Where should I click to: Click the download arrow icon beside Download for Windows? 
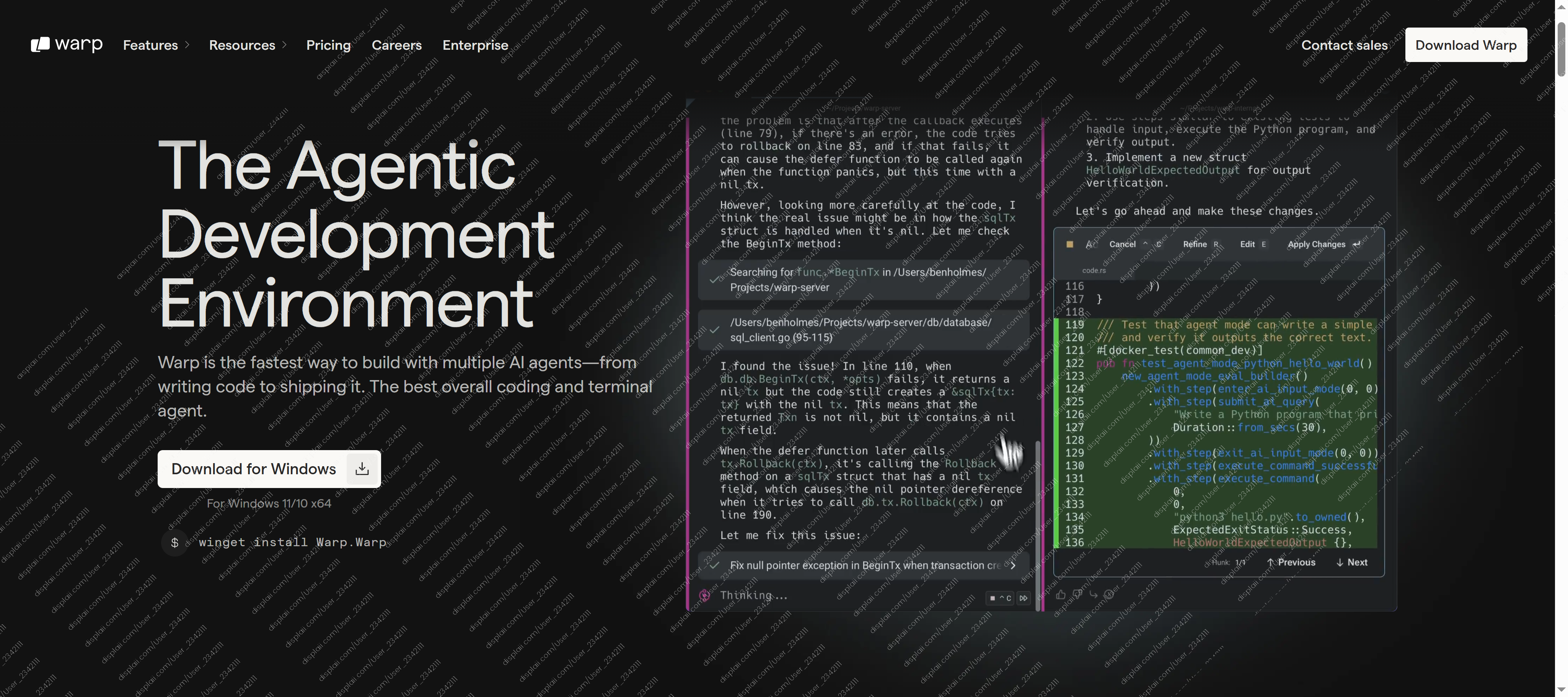[362, 469]
